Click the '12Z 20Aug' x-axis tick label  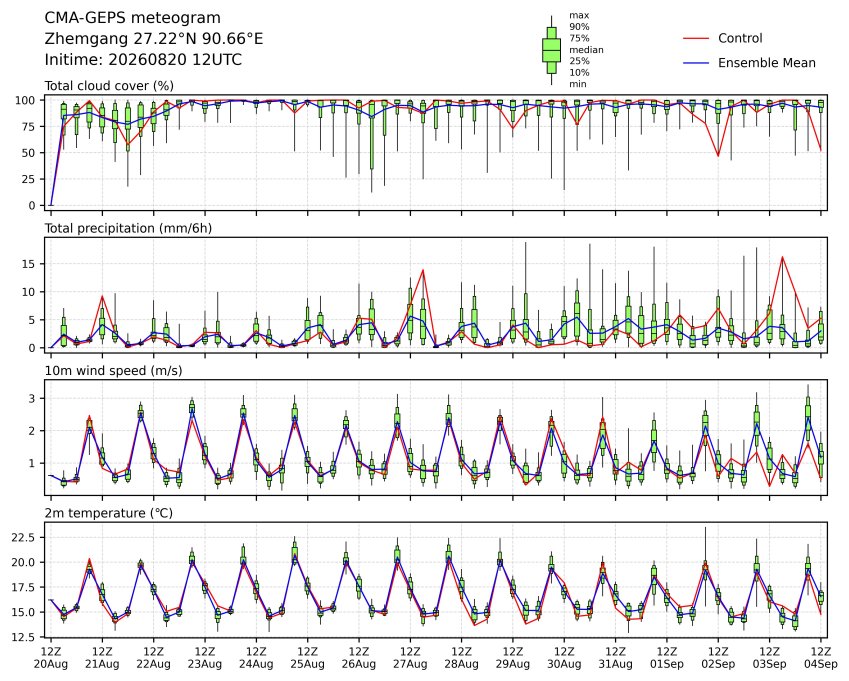[x=51, y=657]
